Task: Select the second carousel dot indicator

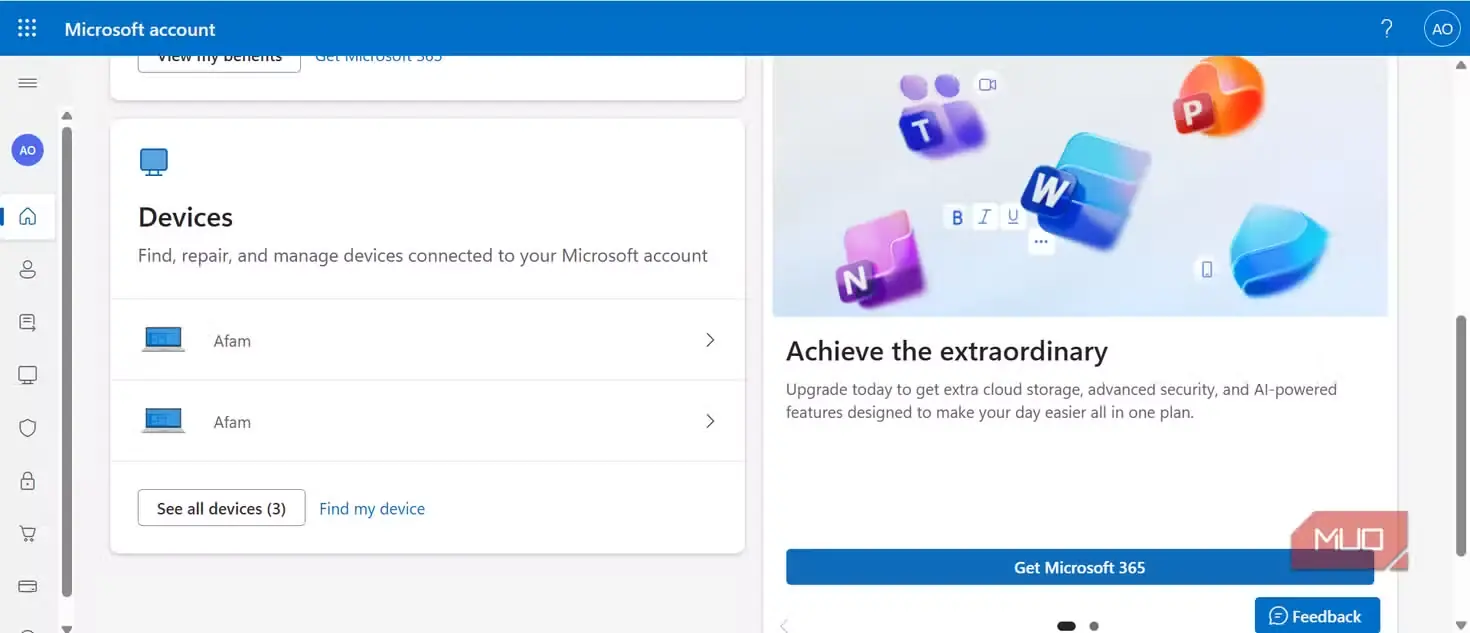Action: (1094, 626)
